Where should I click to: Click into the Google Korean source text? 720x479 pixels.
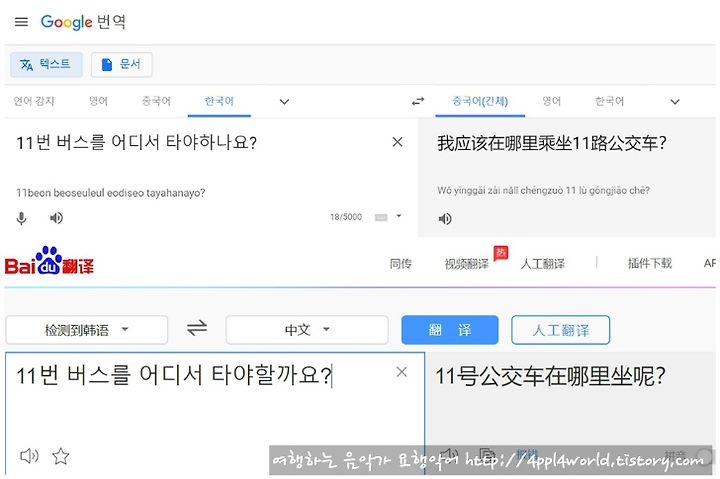click(136, 142)
